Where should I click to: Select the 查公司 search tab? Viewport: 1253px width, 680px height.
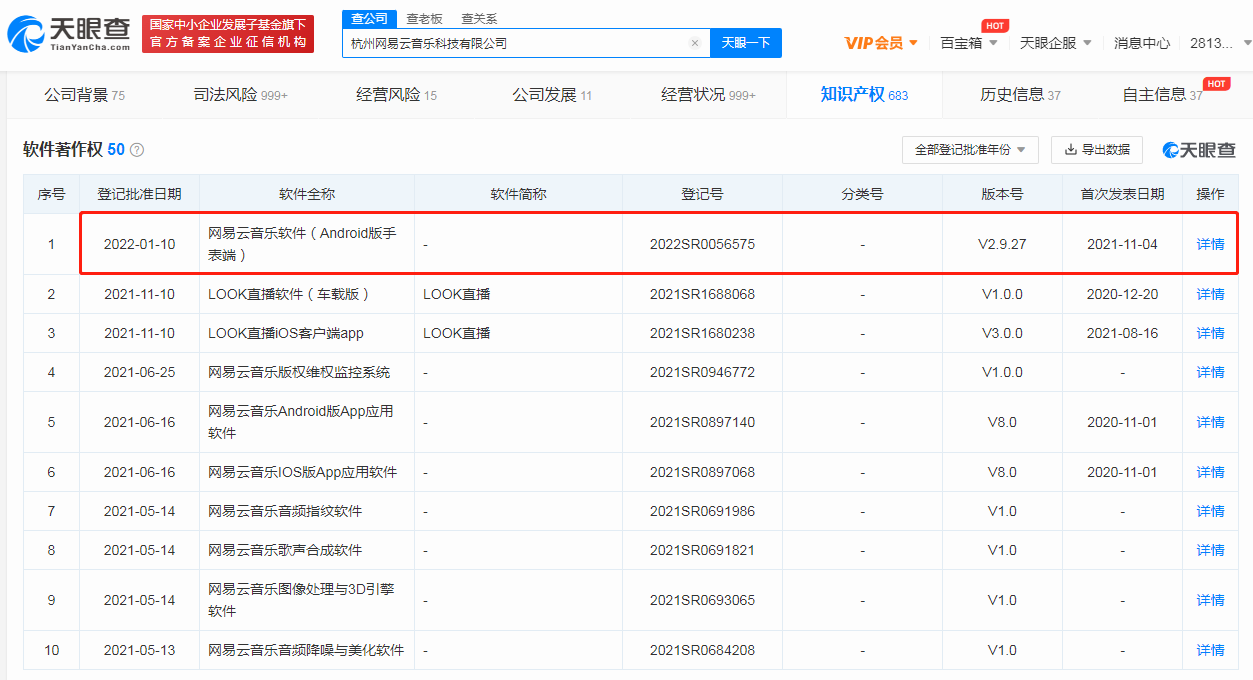click(x=369, y=19)
